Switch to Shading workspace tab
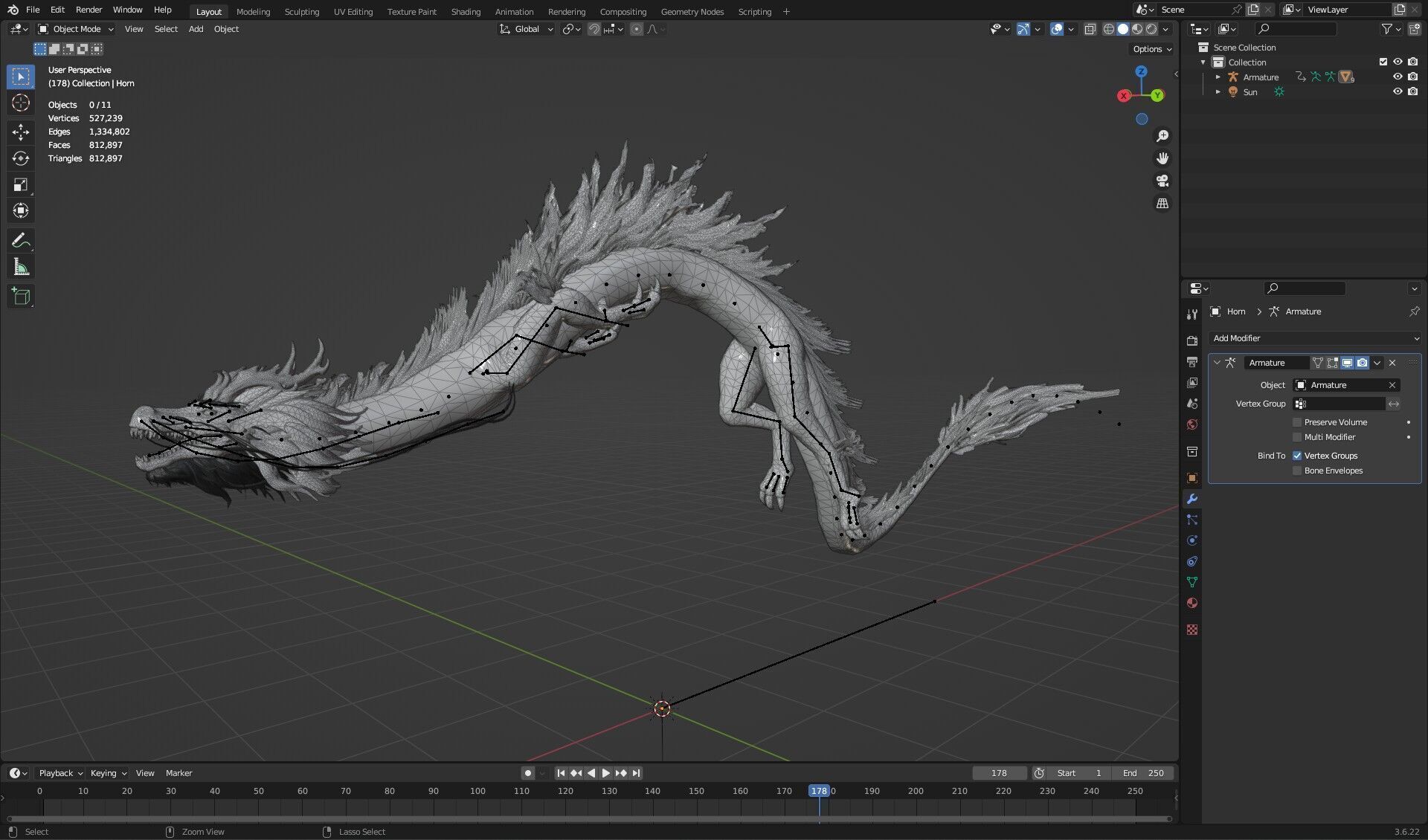This screenshot has height=840, width=1428. tap(466, 11)
